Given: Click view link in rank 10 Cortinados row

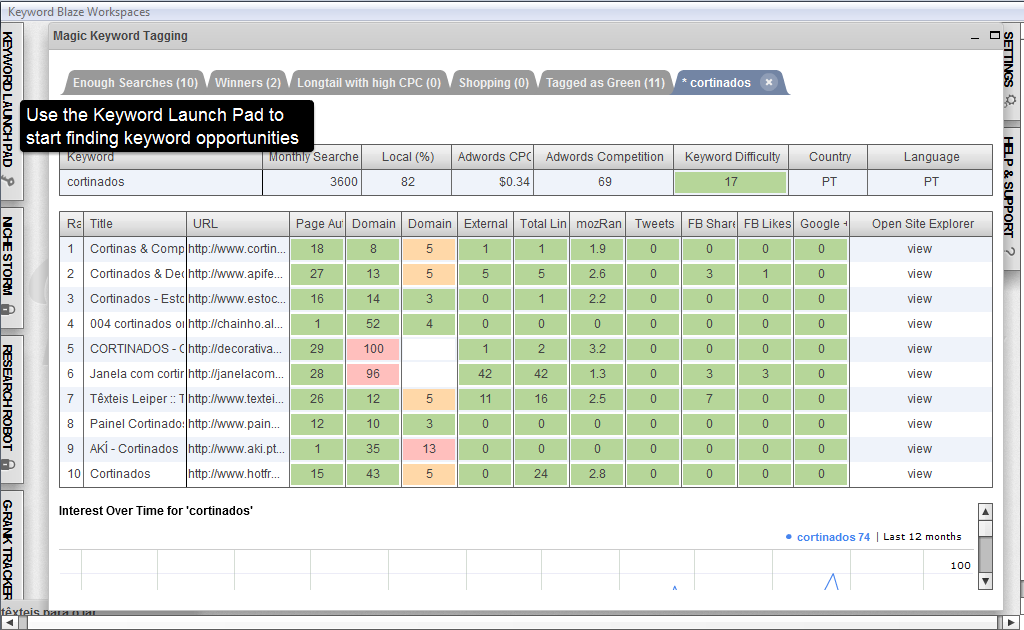Looking at the screenshot, I should pos(919,474).
